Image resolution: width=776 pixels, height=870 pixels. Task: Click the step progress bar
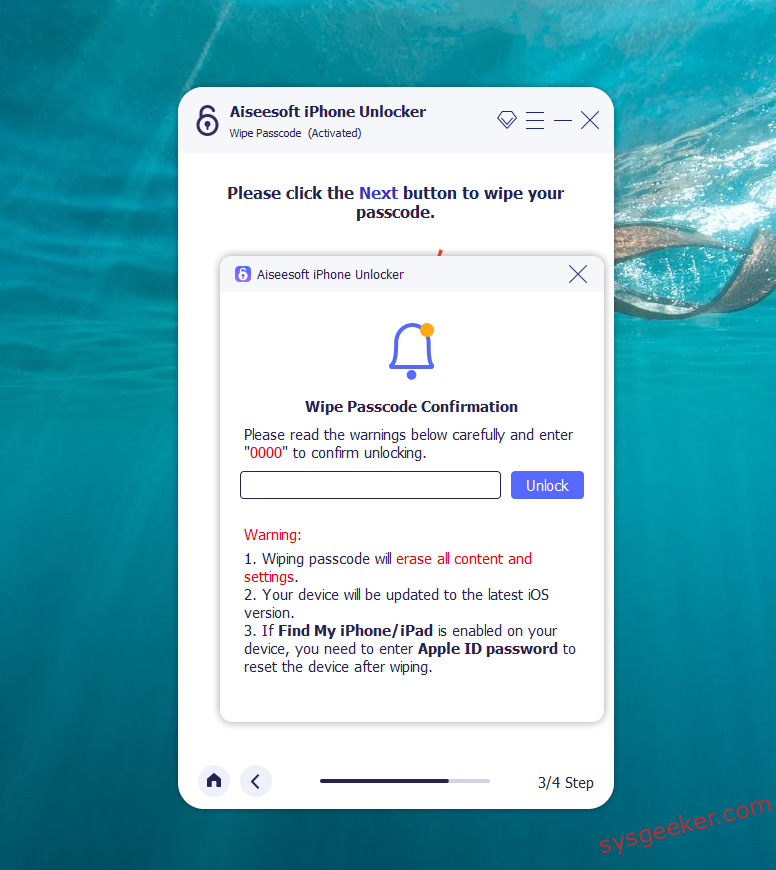coord(405,781)
